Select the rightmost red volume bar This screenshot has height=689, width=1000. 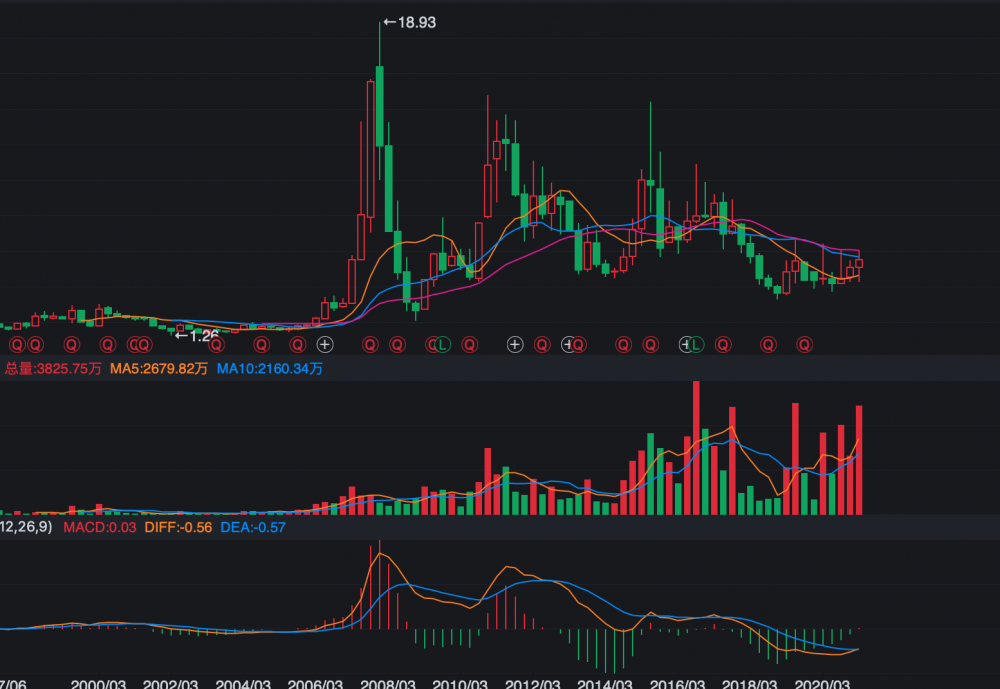(859, 460)
